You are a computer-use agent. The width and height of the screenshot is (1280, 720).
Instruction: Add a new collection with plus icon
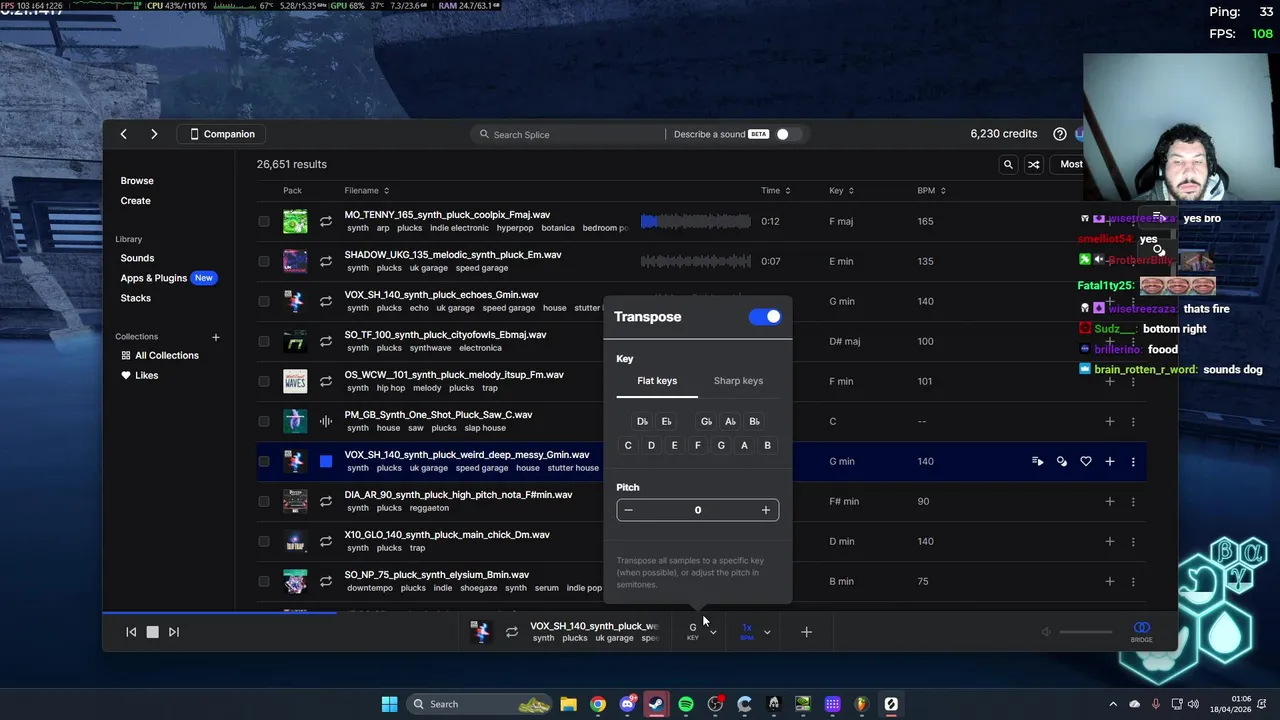point(215,337)
